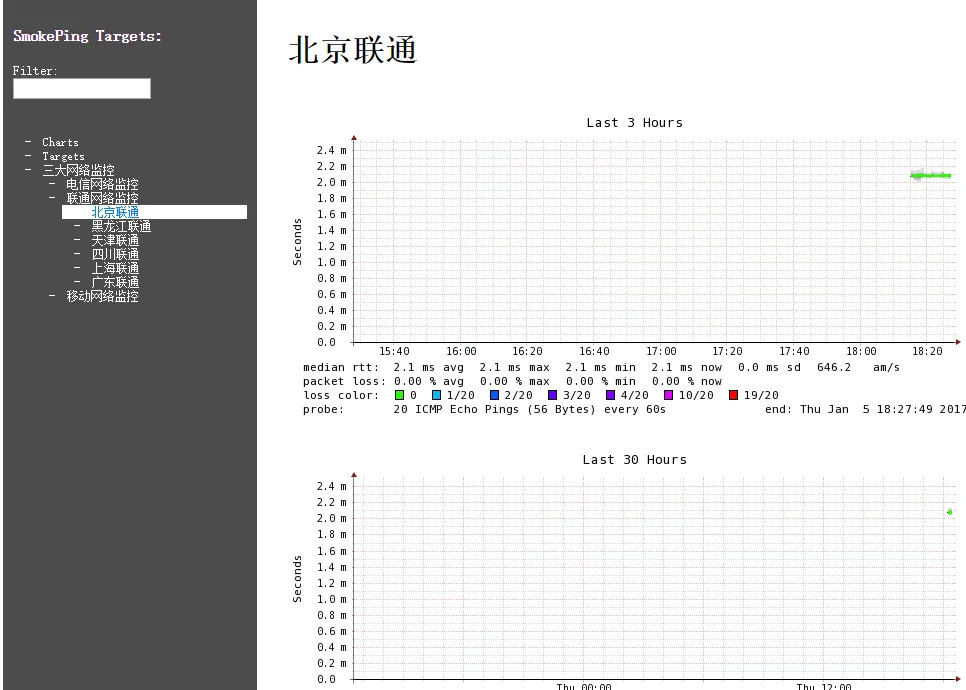
Task: Click the 15:40 time axis label
Action: click(394, 351)
